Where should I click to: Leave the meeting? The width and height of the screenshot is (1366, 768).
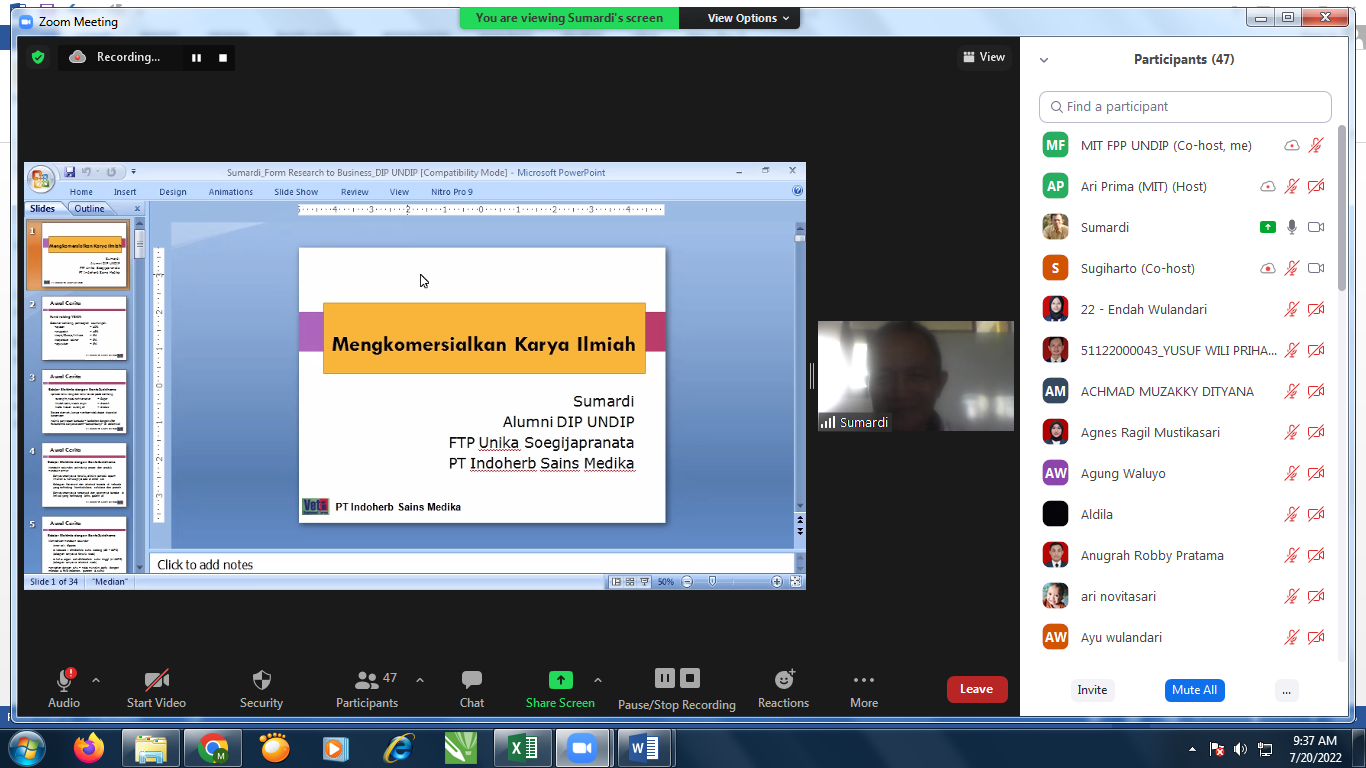point(976,689)
